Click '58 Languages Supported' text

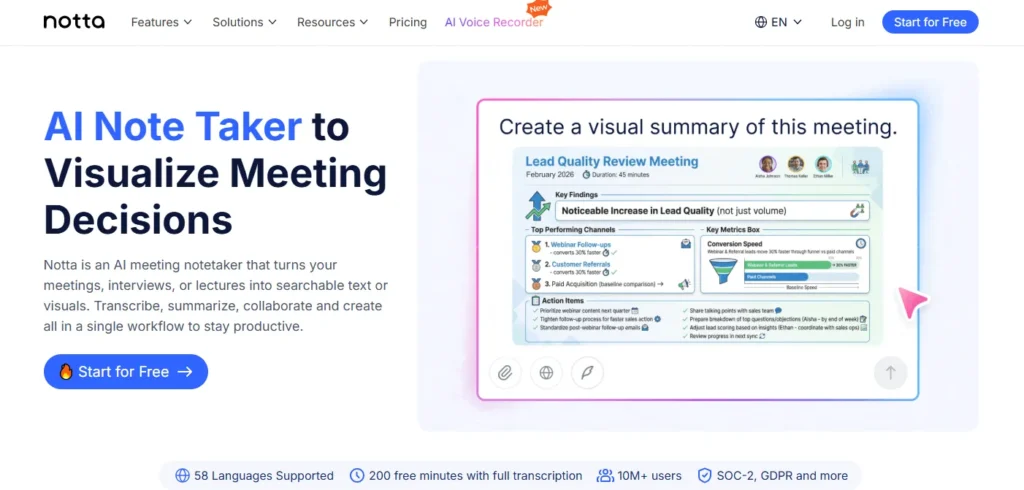coord(264,476)
